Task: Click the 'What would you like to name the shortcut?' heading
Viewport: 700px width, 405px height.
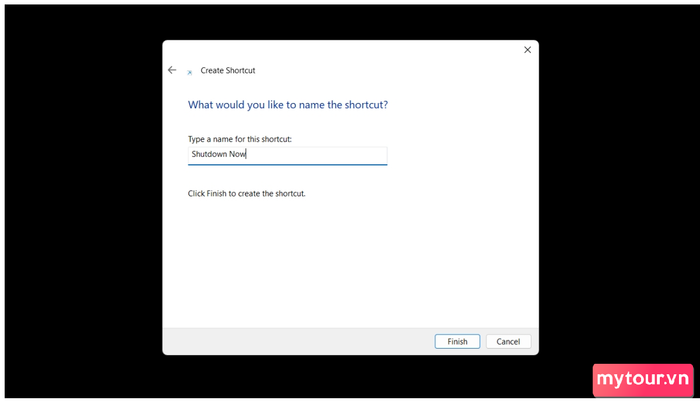Action: coord(288,105)
